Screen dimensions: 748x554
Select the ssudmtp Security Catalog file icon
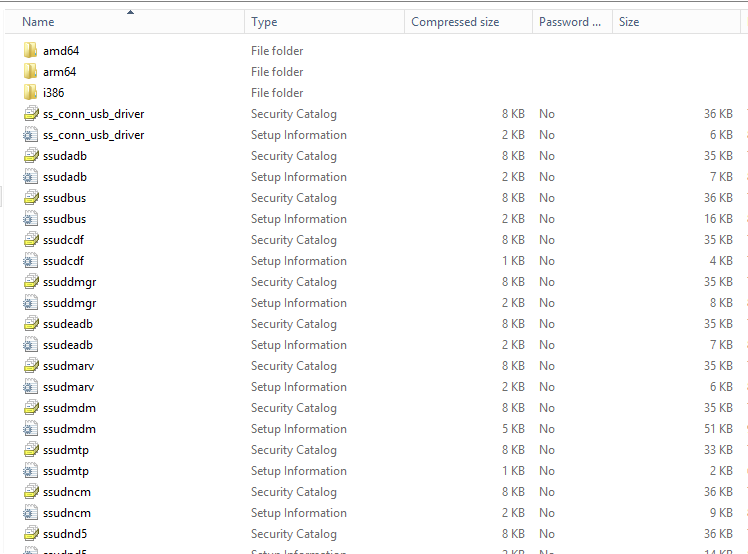(x=30, y=450)
